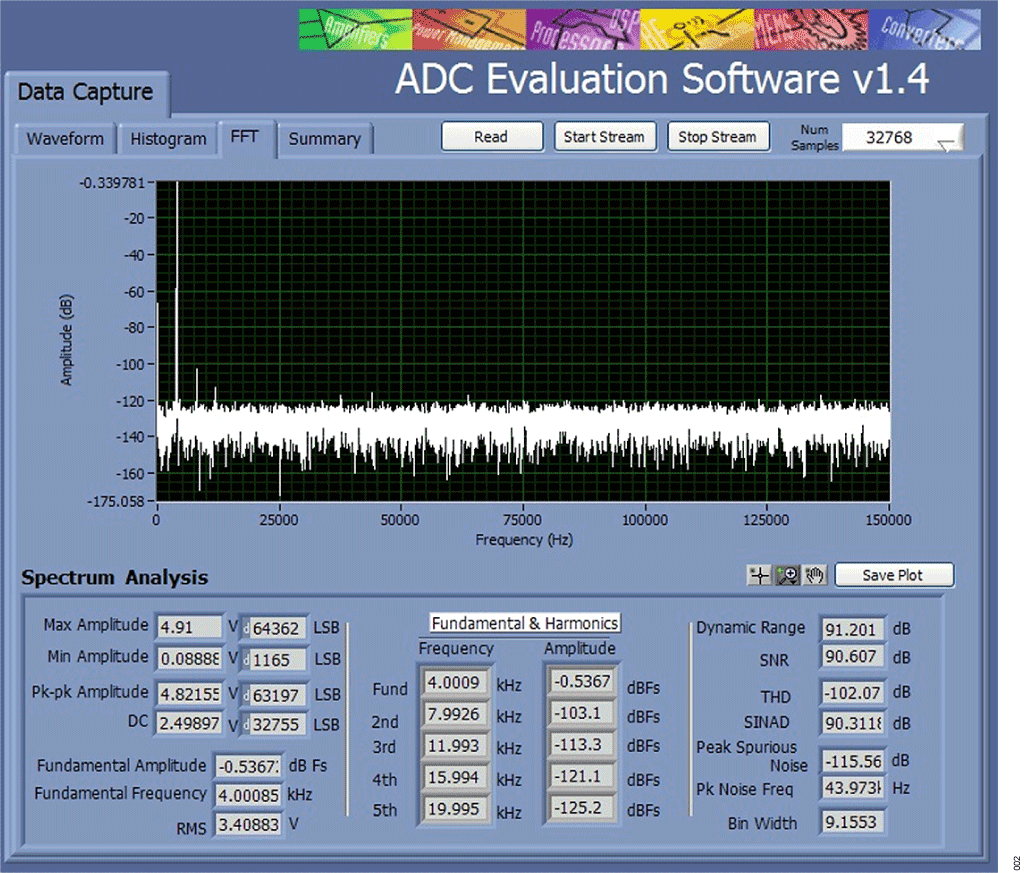Click the Fundamental Frequency value field
The height and width of the screenshot is (873, 1024).
(x=247, y=794)
